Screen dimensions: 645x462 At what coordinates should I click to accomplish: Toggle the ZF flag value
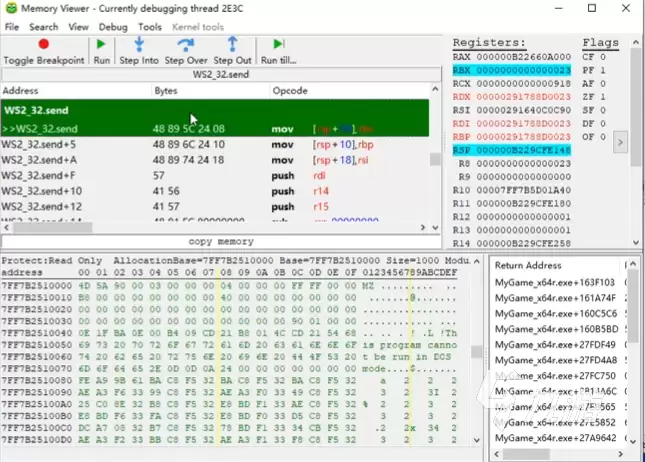click(x=603, y=97)
